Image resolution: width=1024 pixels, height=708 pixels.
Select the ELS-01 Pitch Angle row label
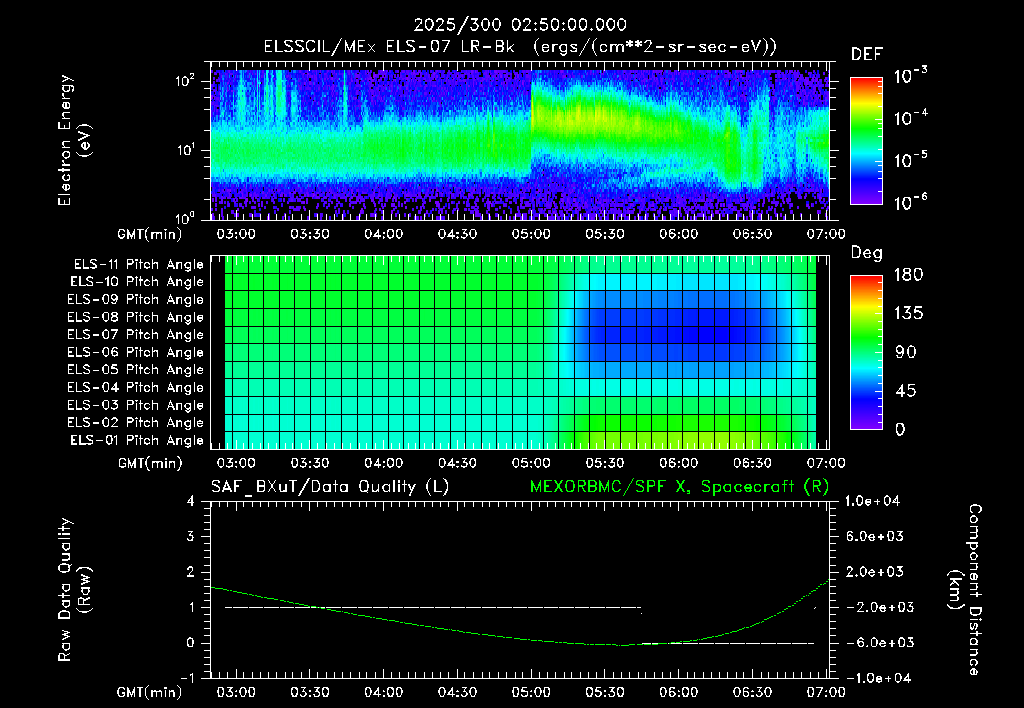137,440
